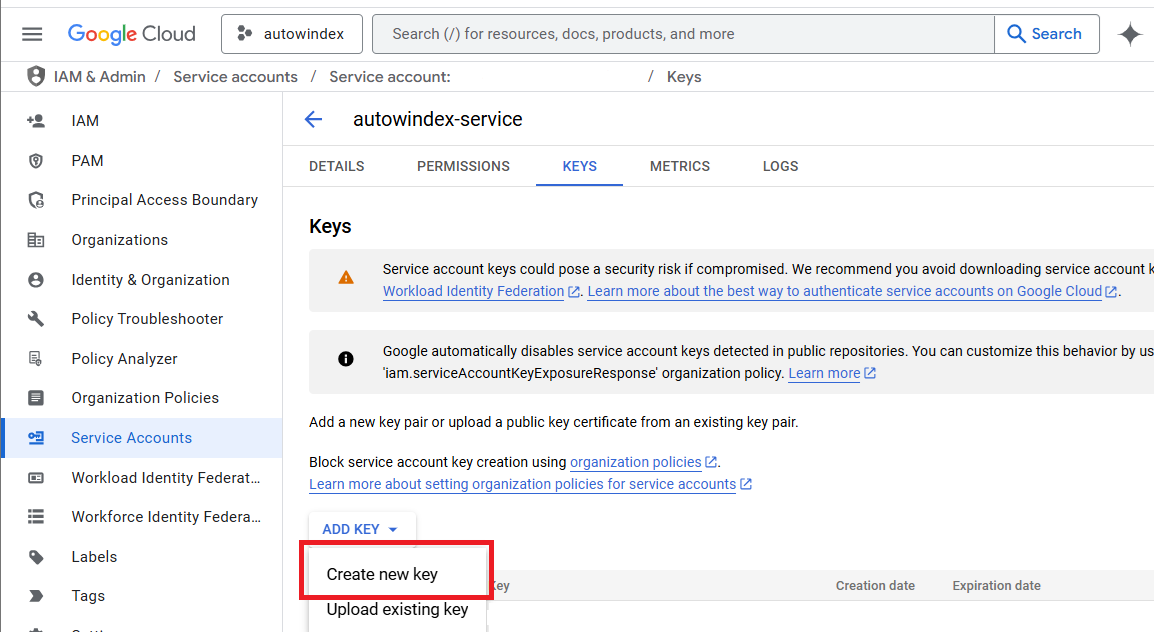Click the blue Search button
This screenshot has width=1154, height=632.
pos(1046,34)
